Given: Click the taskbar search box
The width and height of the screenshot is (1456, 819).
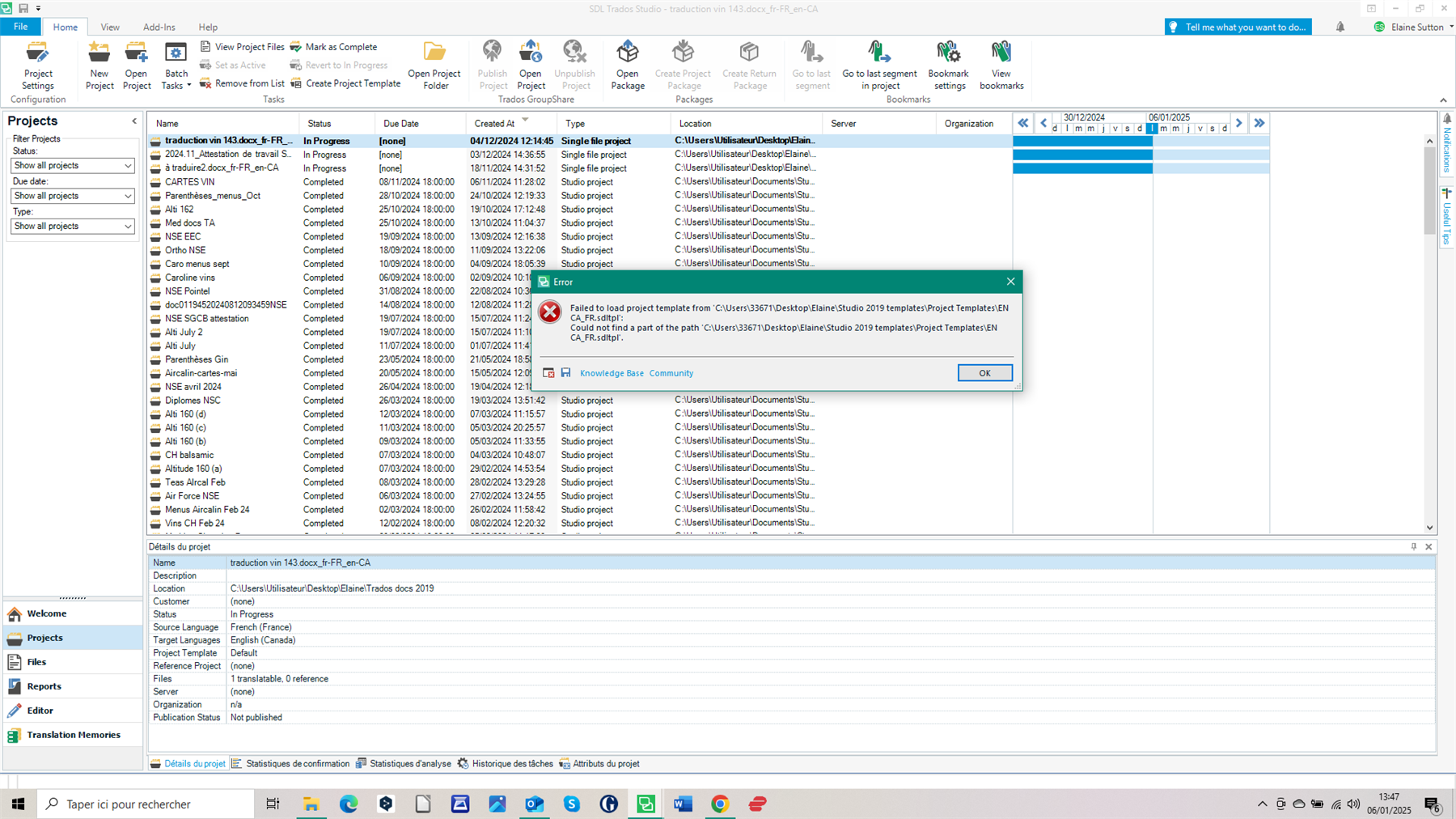Looking at the screenshot, I should [146, 804].
